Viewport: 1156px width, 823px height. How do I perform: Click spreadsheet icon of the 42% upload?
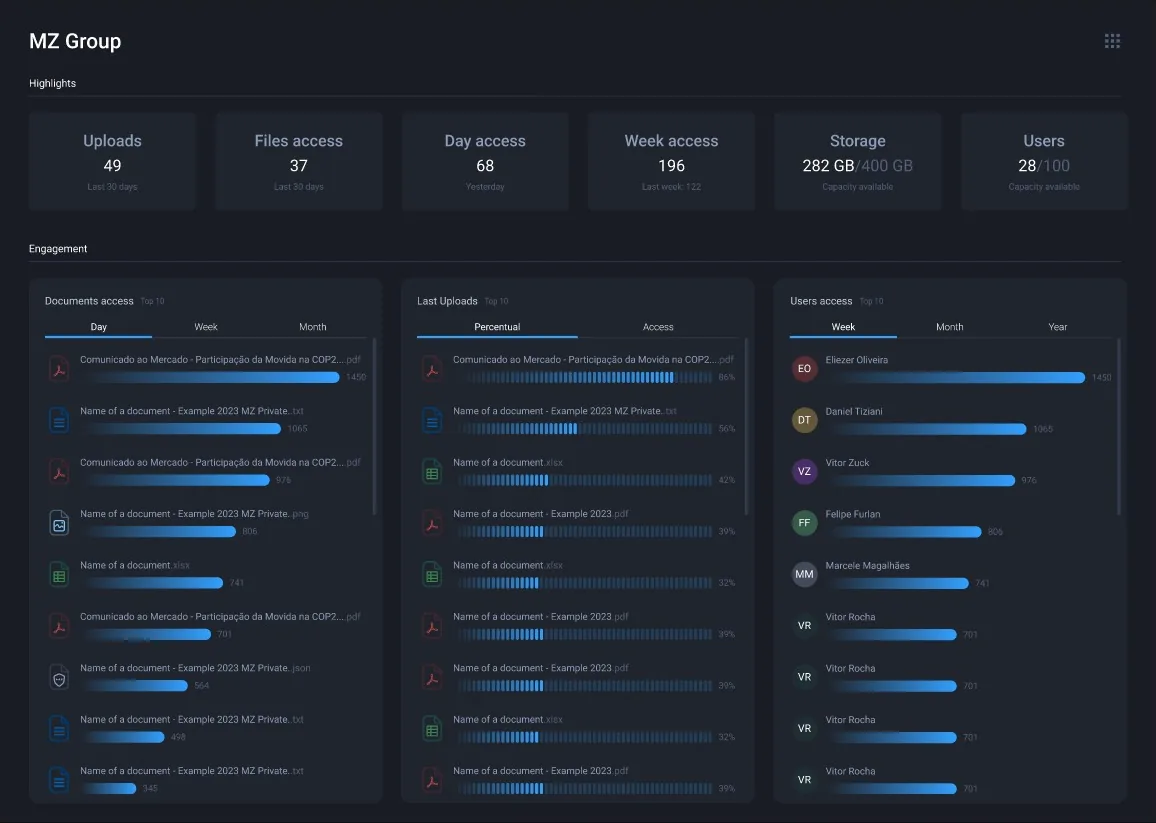[x=432, y=471]
